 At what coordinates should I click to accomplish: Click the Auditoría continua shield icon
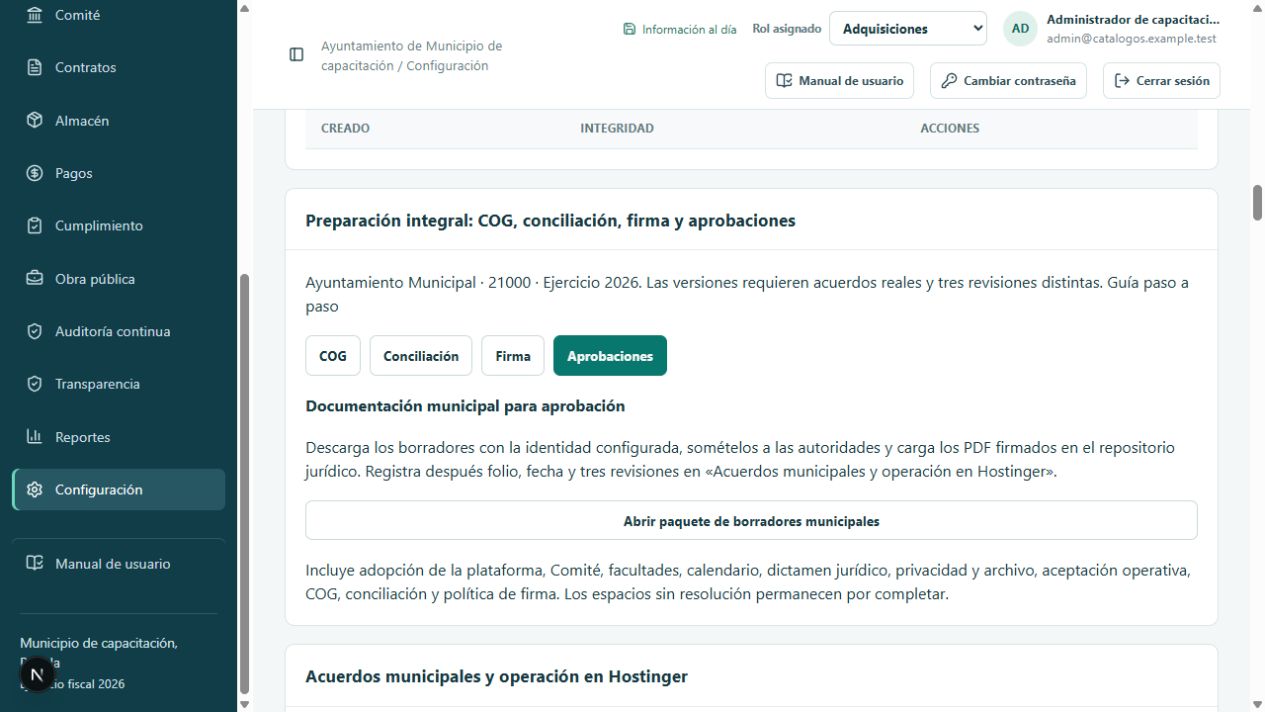[x=35, y=331]
